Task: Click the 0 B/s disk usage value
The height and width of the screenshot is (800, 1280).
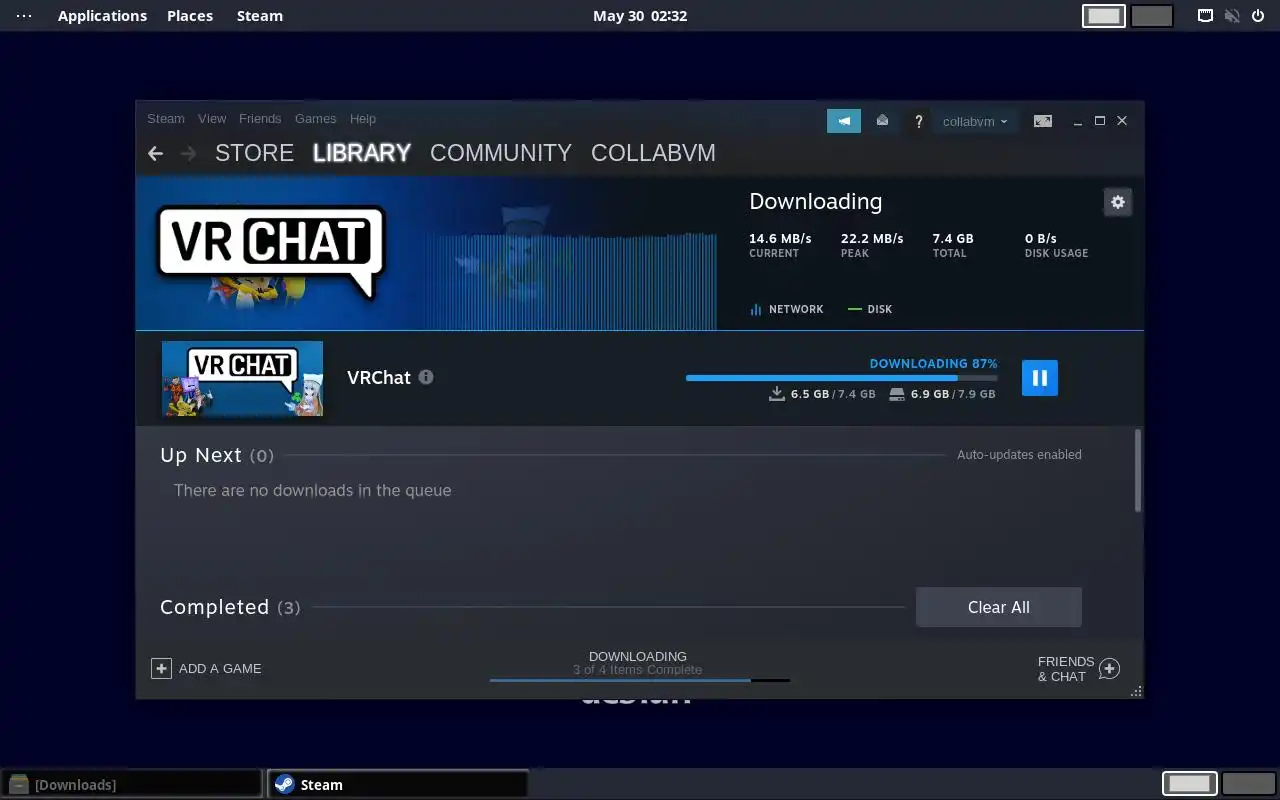Action: pos(1041,239)
